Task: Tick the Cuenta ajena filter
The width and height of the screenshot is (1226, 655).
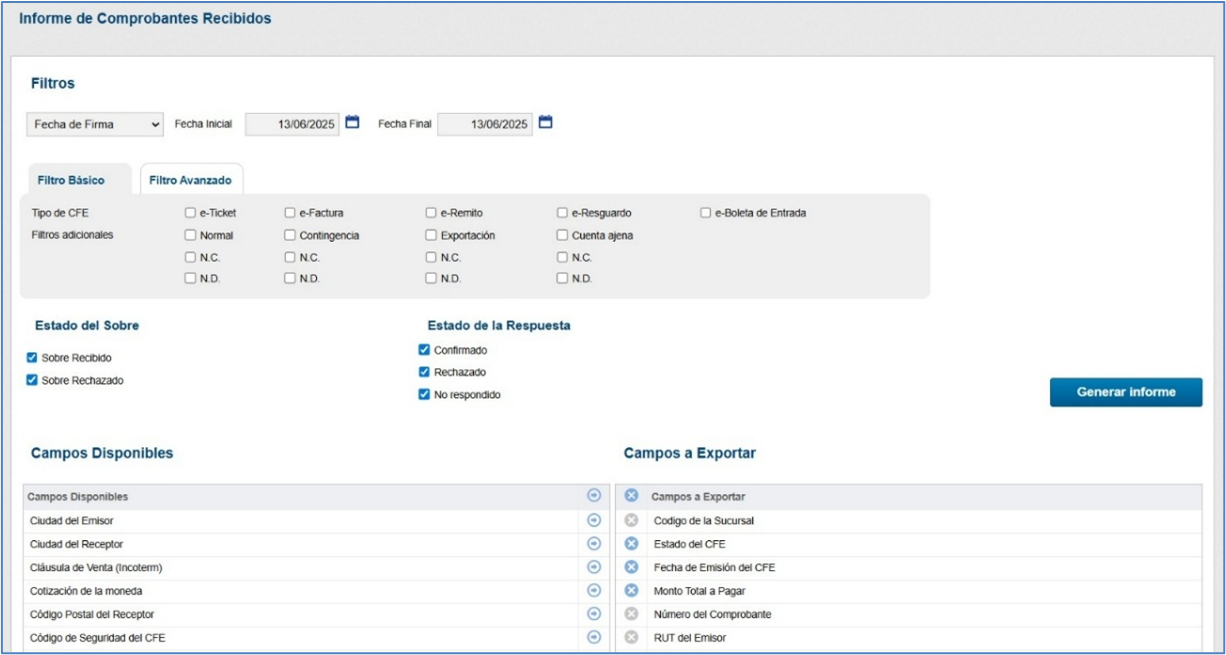Action: [563, 236]
